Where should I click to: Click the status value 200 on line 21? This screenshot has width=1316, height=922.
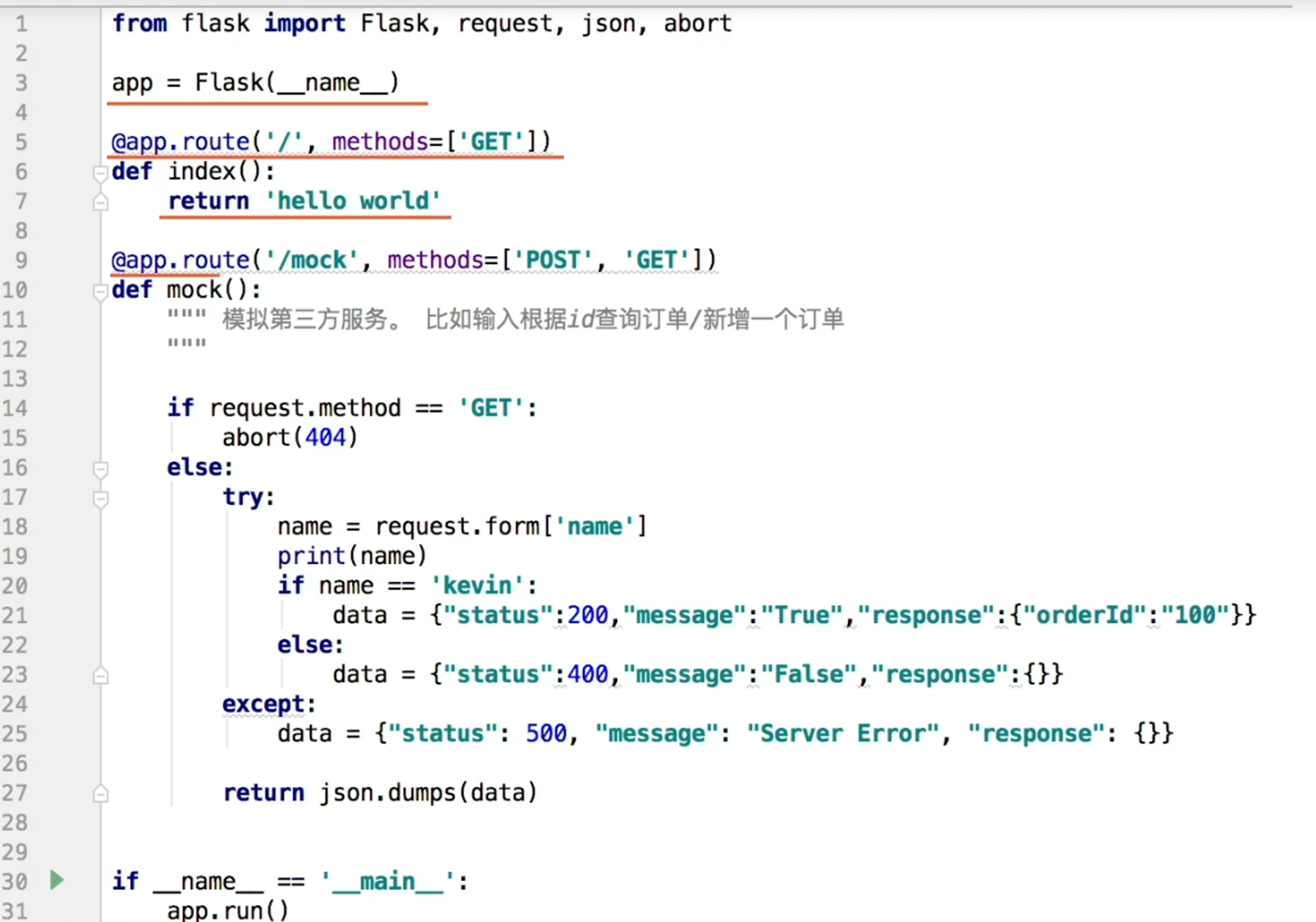[x=588, y=615]
